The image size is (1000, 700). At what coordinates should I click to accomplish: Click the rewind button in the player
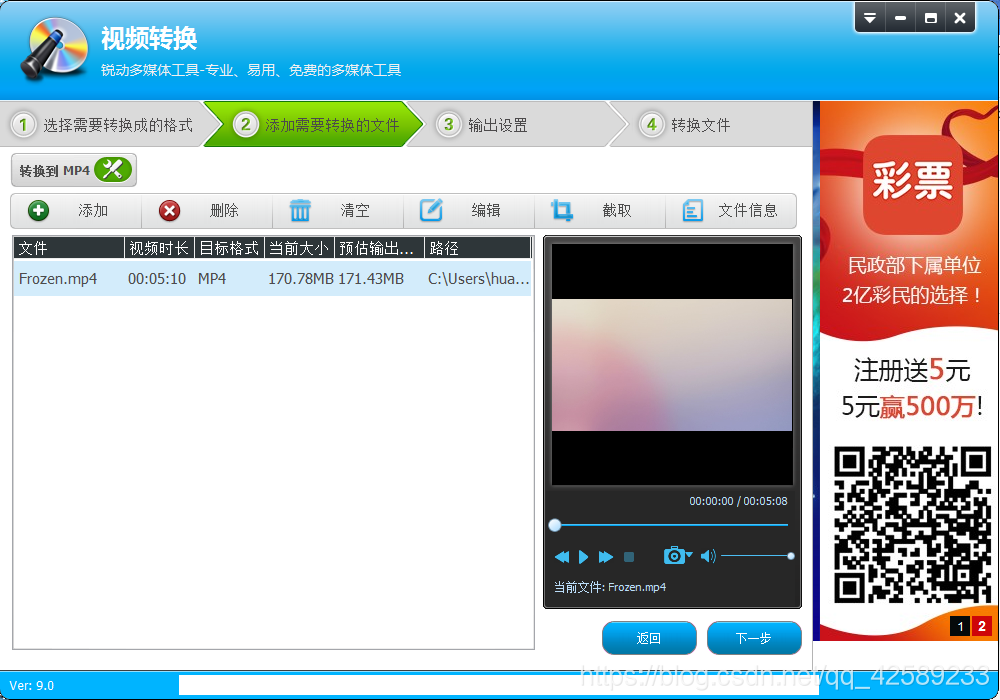point(562,557)
